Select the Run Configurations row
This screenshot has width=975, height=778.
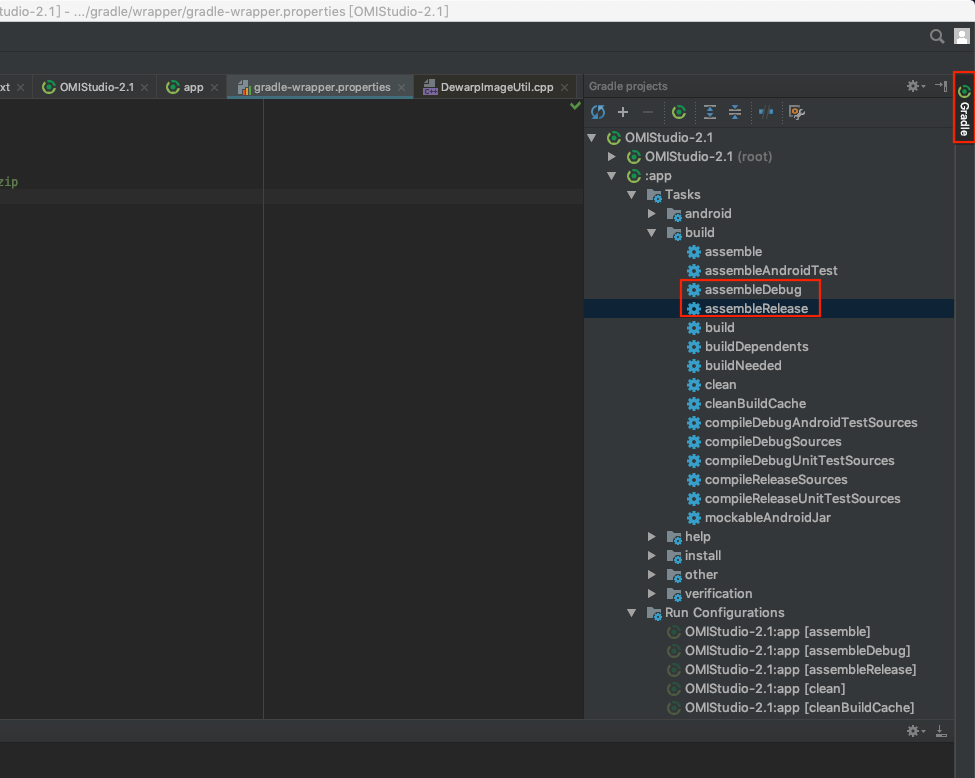[769, 613]
